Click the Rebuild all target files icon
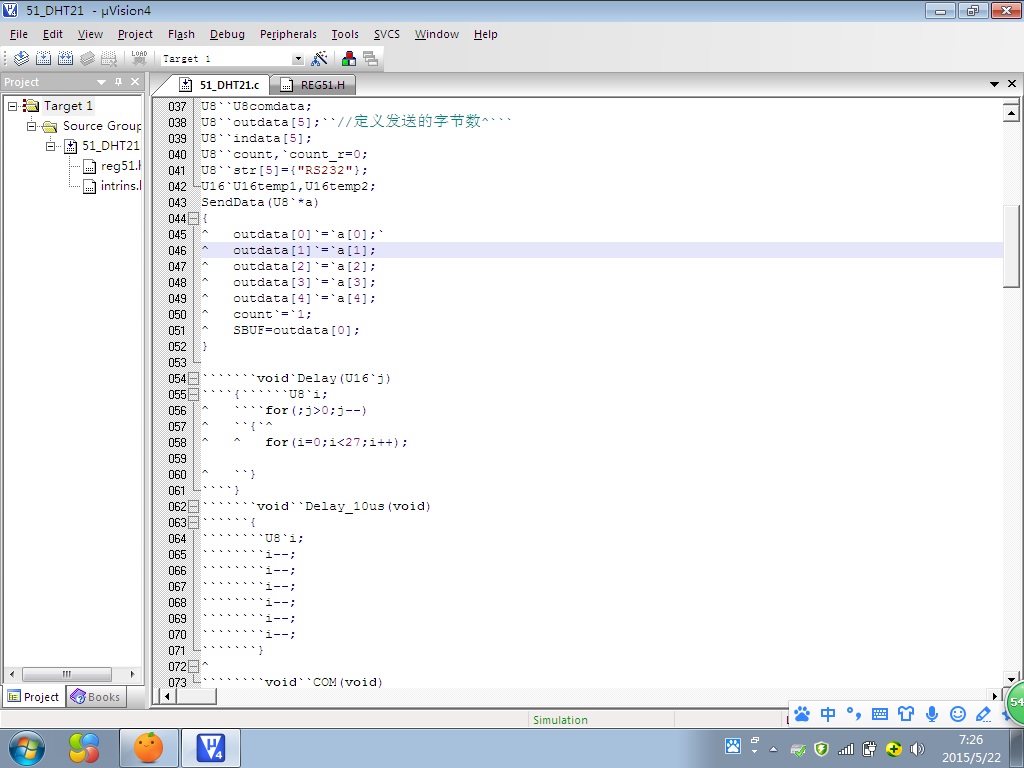1024x768 pixels. click(x=65, y=59)
